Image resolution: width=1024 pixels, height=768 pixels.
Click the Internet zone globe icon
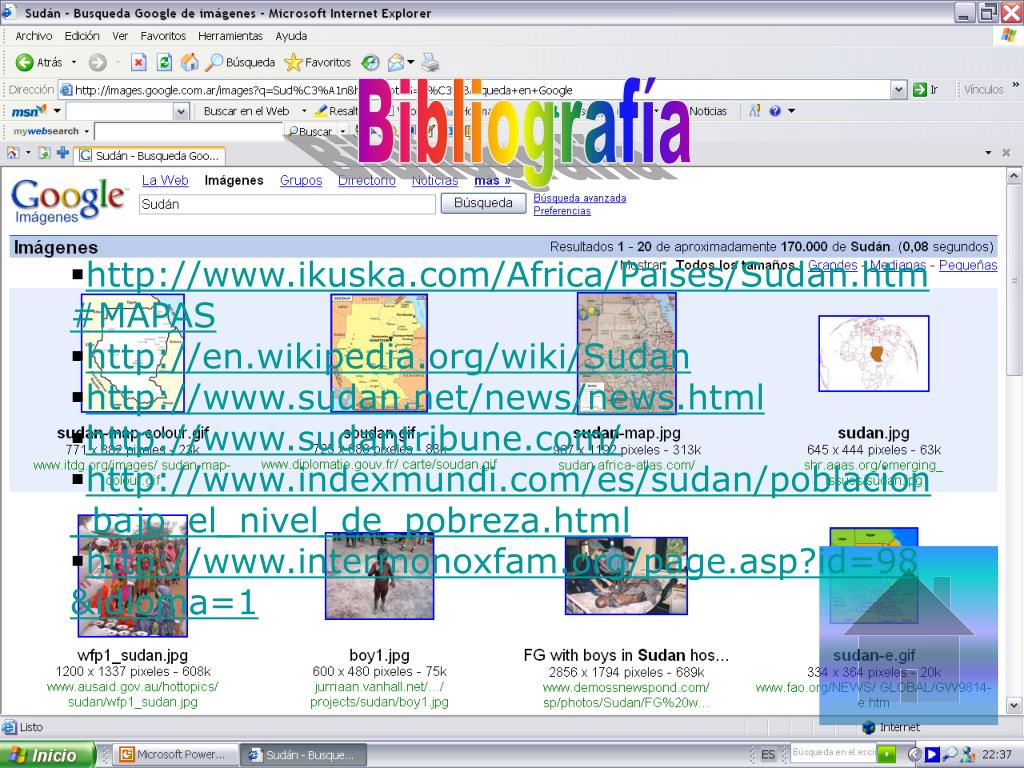(x=869, y=727)
